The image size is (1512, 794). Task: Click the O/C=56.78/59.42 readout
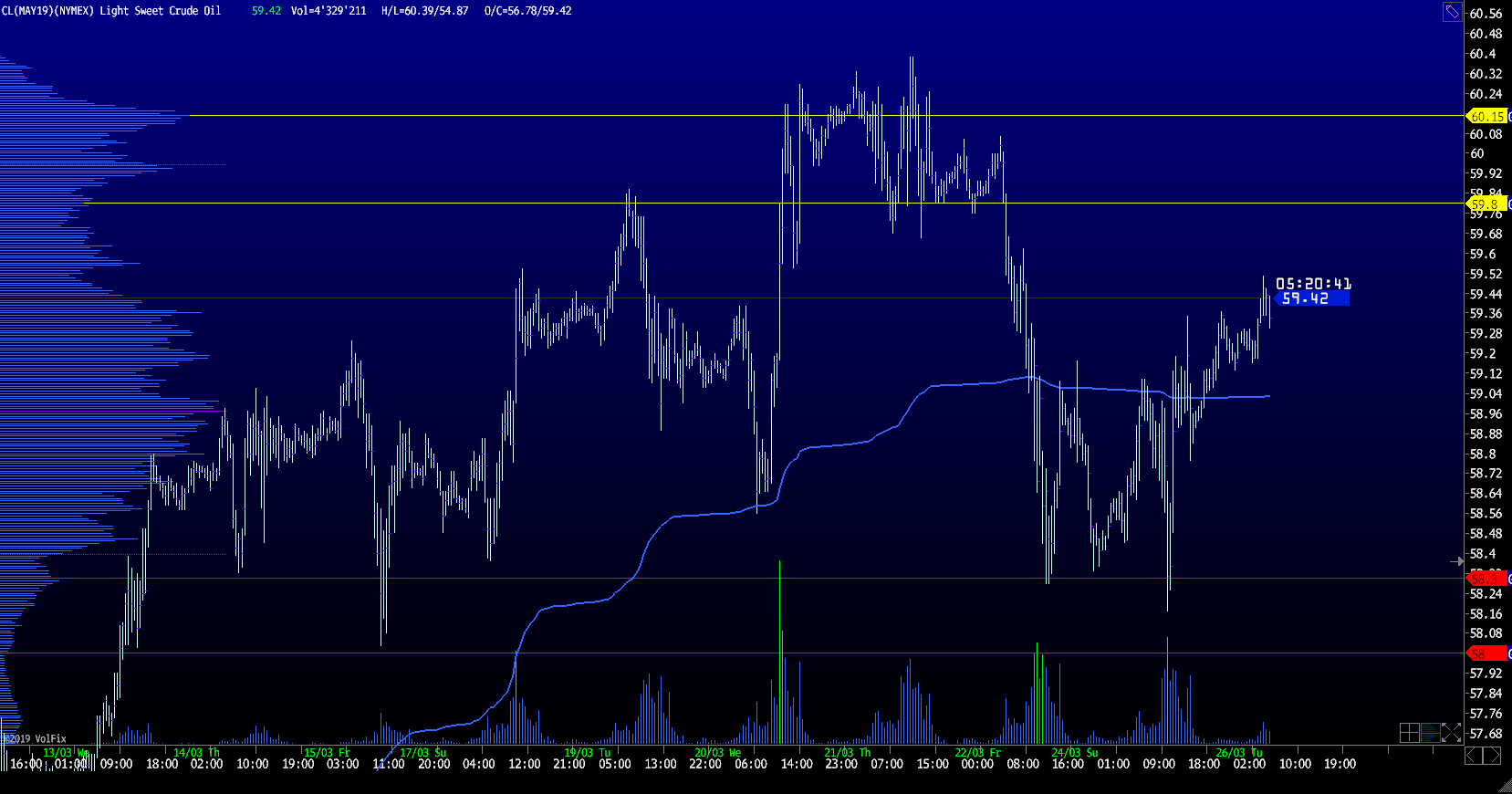point(527,11)
